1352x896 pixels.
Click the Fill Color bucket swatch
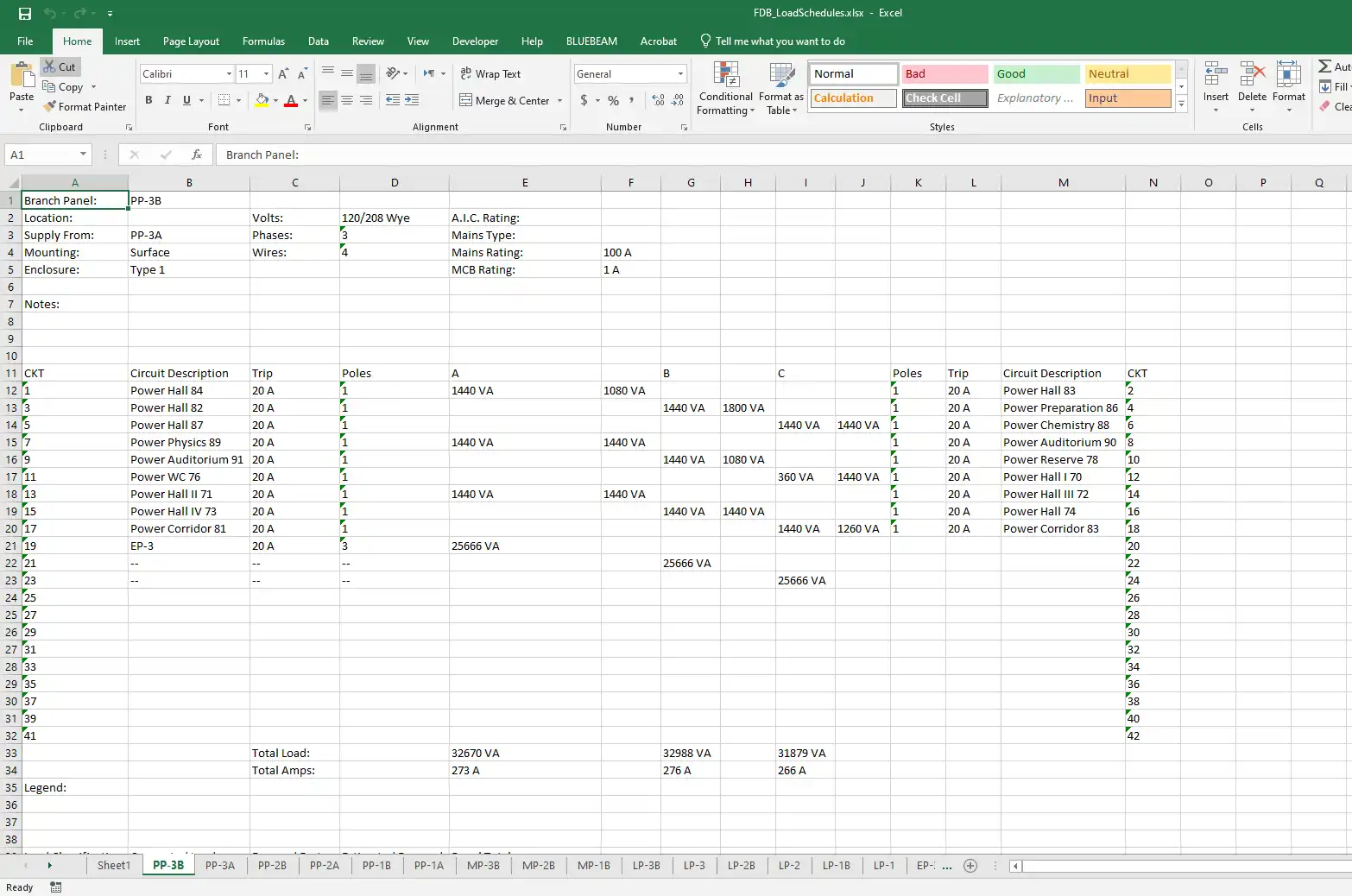262,101
